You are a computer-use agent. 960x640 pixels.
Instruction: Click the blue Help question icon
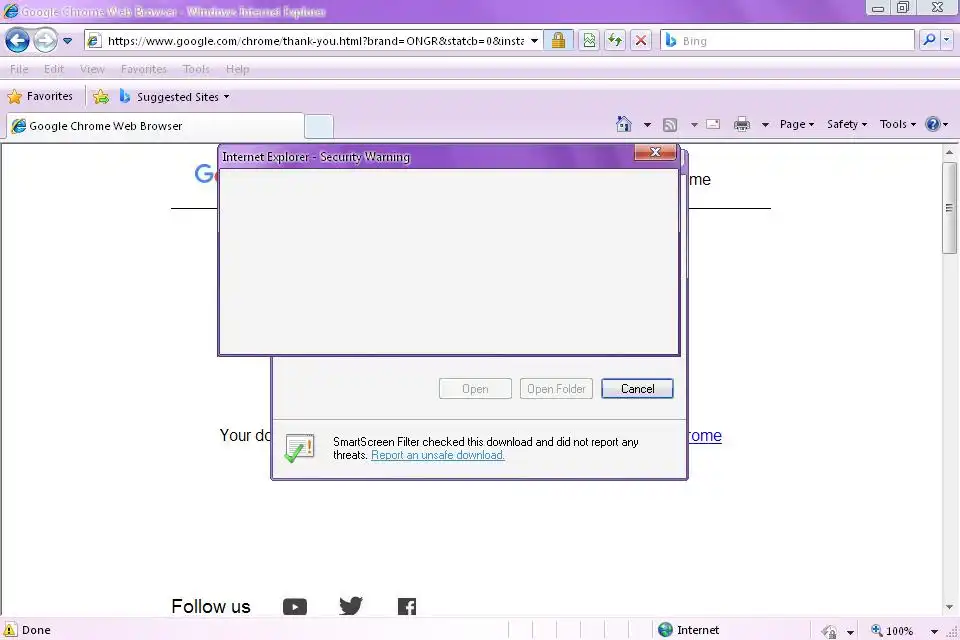point(933,124)
